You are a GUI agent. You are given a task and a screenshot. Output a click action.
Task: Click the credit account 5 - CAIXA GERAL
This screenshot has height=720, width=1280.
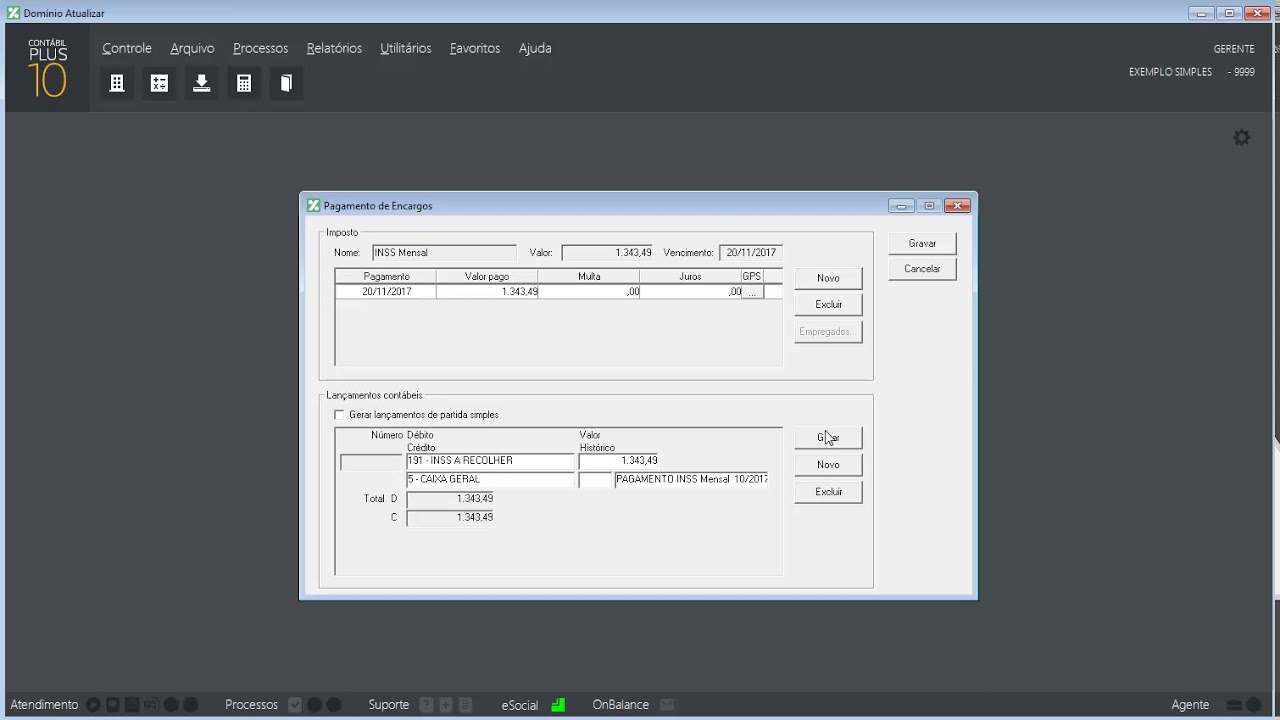point(490,480)
